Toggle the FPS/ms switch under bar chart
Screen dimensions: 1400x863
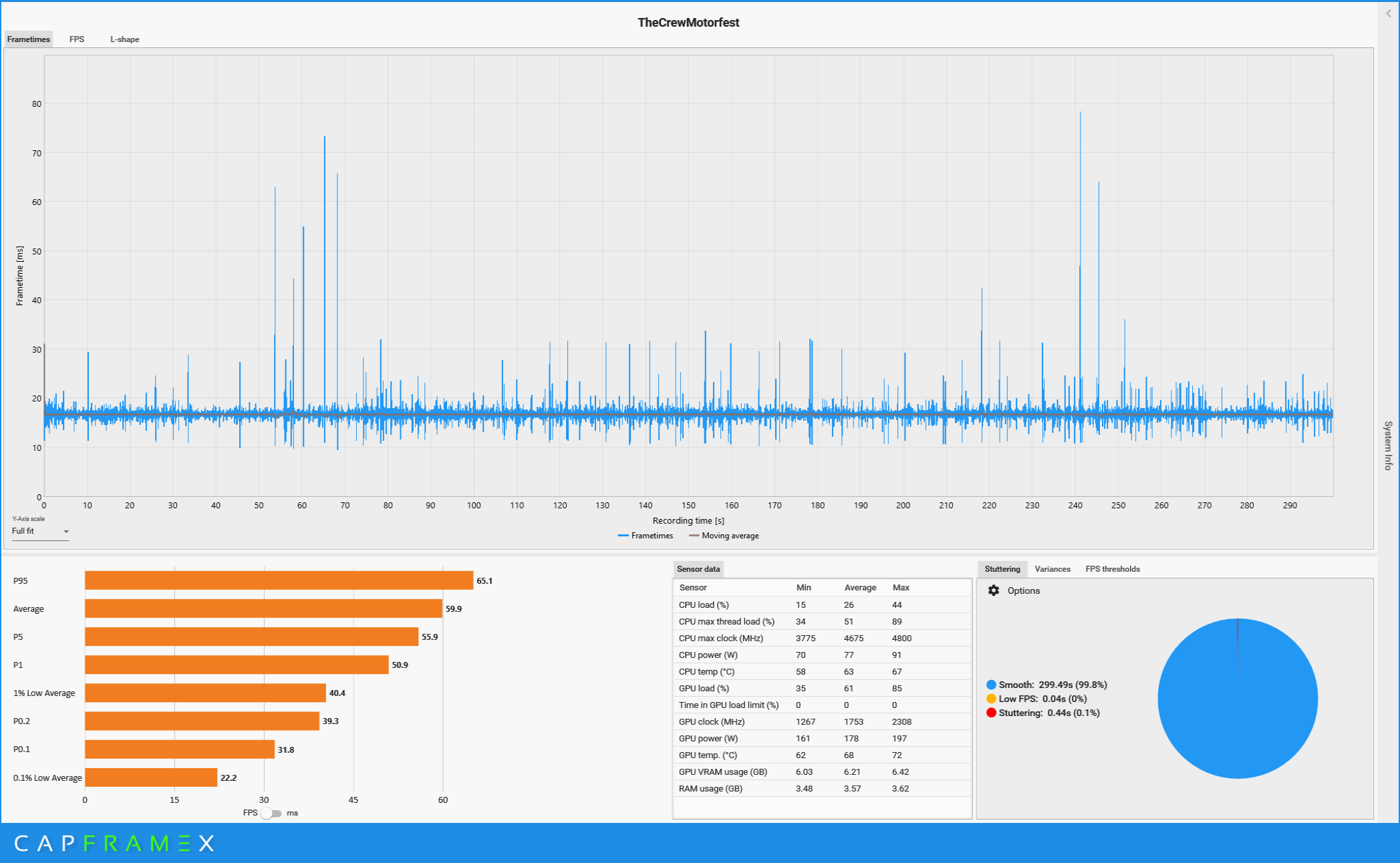click(x=271, y=813)
